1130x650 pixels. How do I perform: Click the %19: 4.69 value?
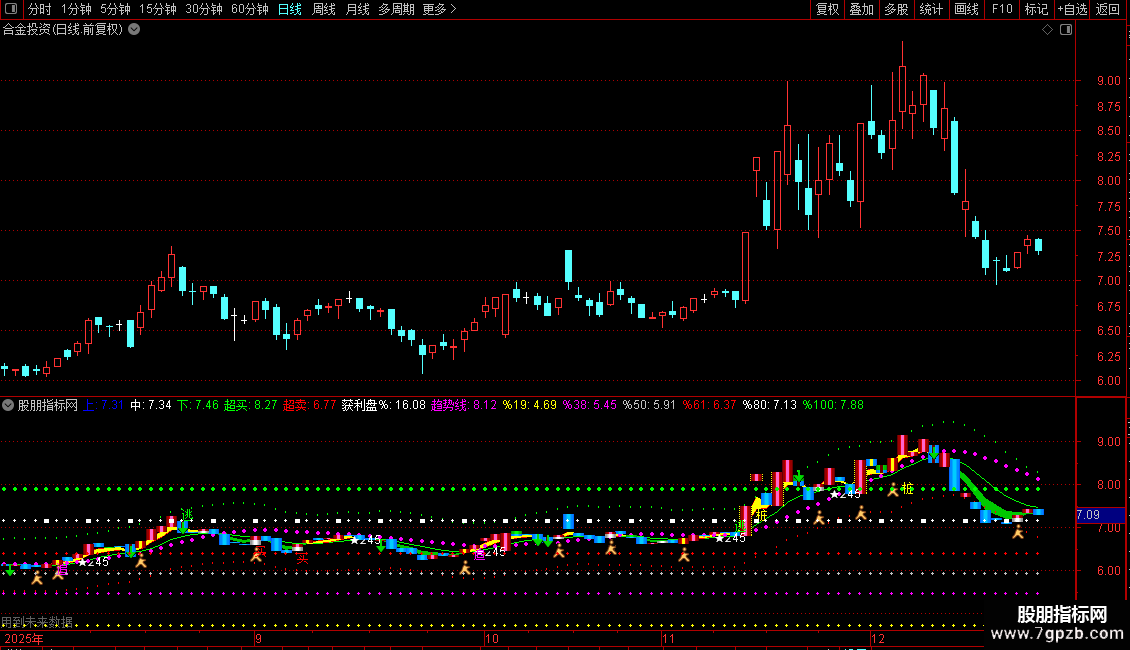[530, 405]
